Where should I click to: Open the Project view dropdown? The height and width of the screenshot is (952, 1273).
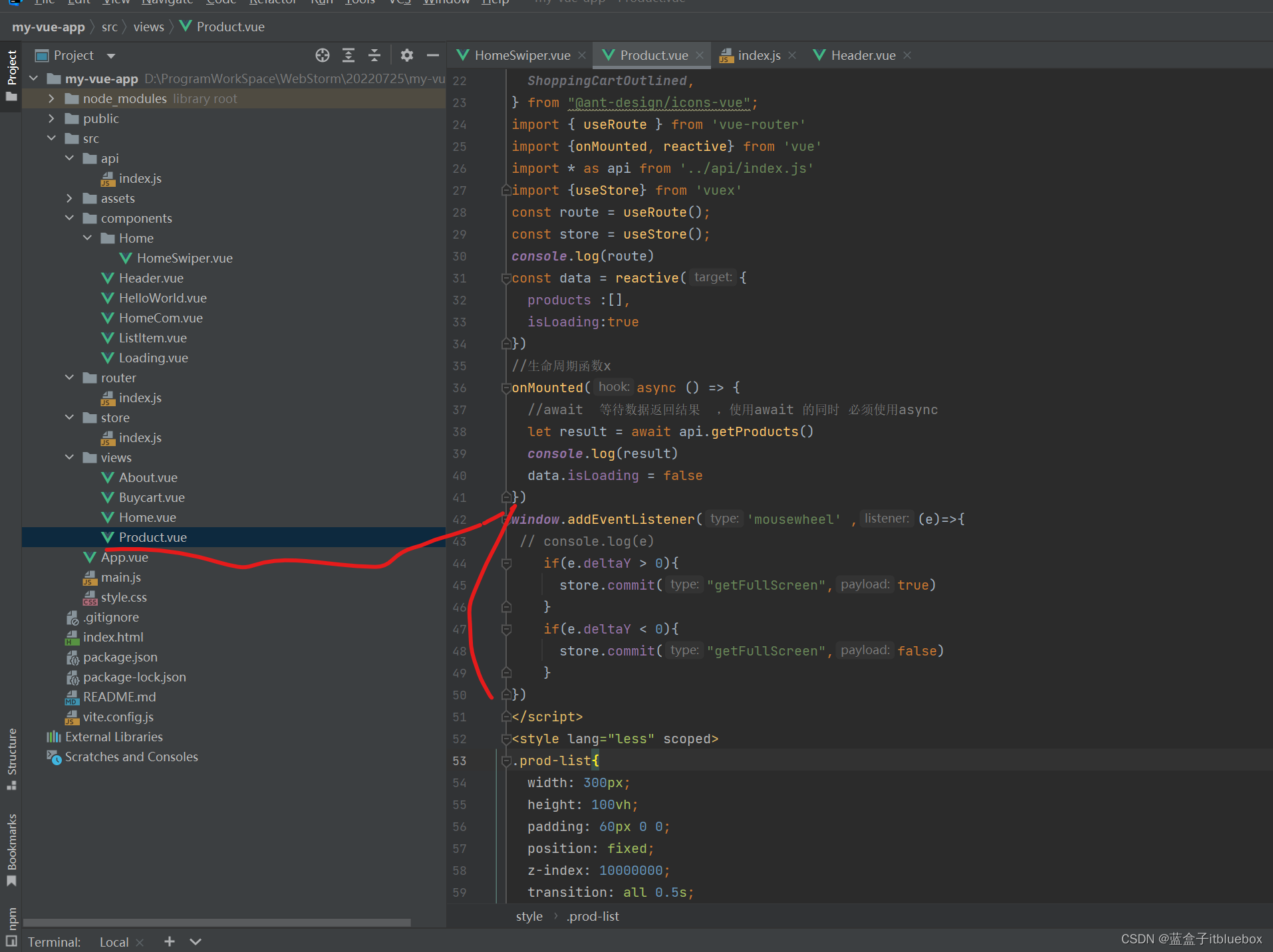point(111,56)
